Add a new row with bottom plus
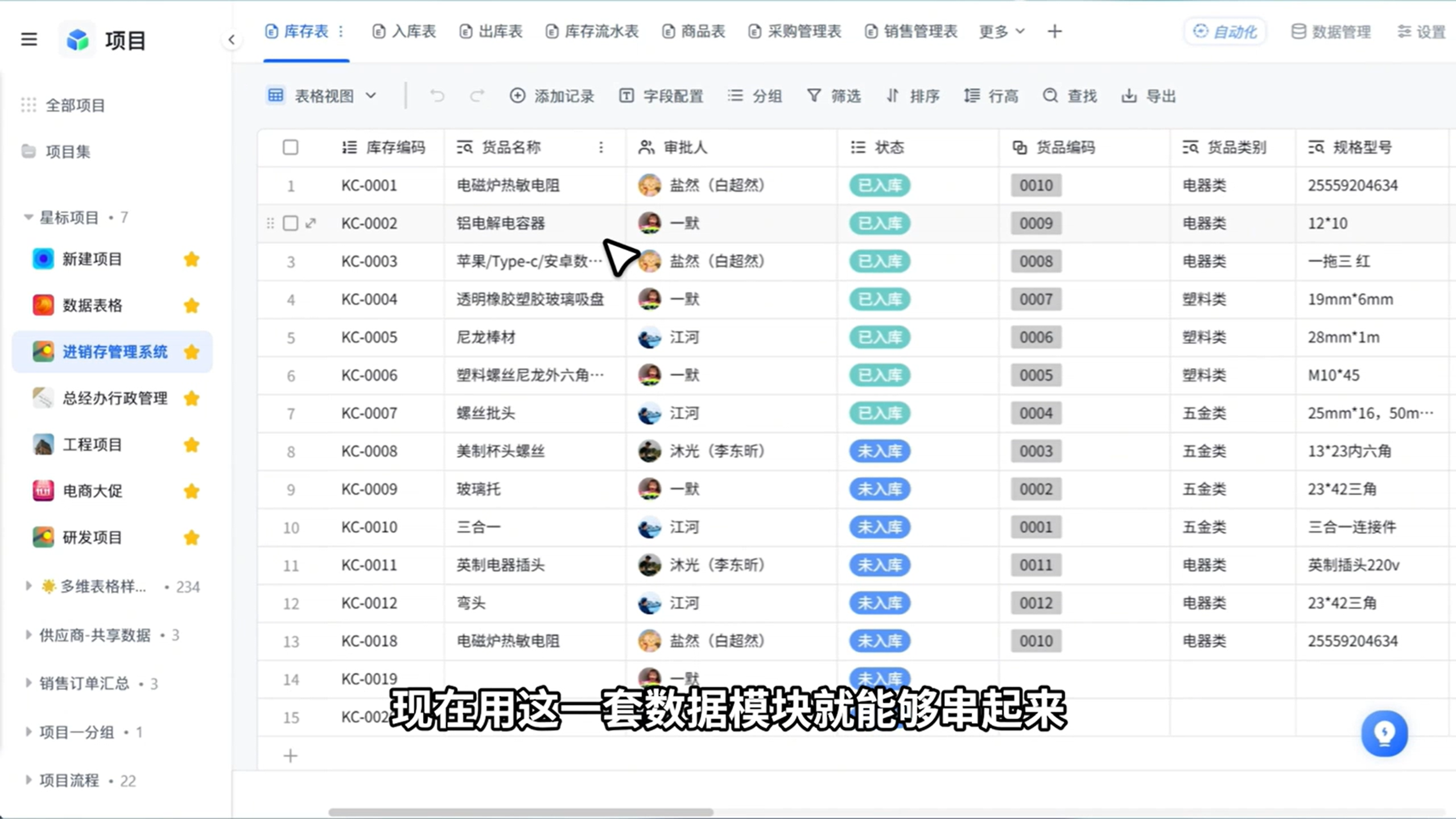1456x819 pixels. [x=290, y=756]
